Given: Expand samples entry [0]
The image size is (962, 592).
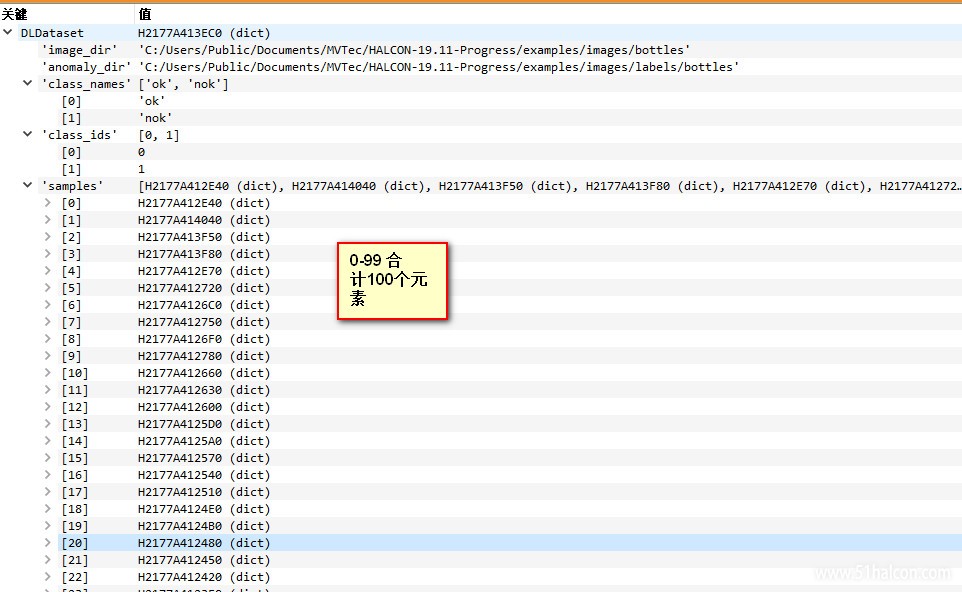Looking at the screenshot, I should point(48,202).
